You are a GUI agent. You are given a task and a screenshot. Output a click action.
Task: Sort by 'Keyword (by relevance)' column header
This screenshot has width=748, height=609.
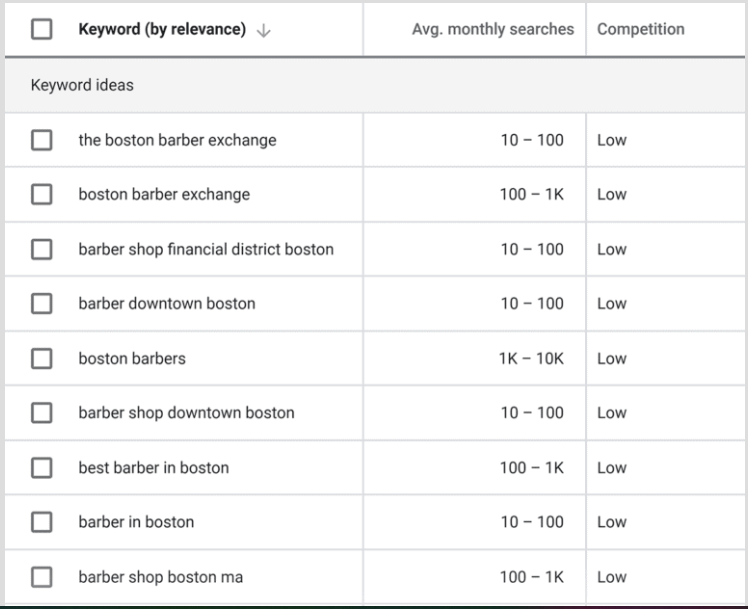click(x=162, y=30)
